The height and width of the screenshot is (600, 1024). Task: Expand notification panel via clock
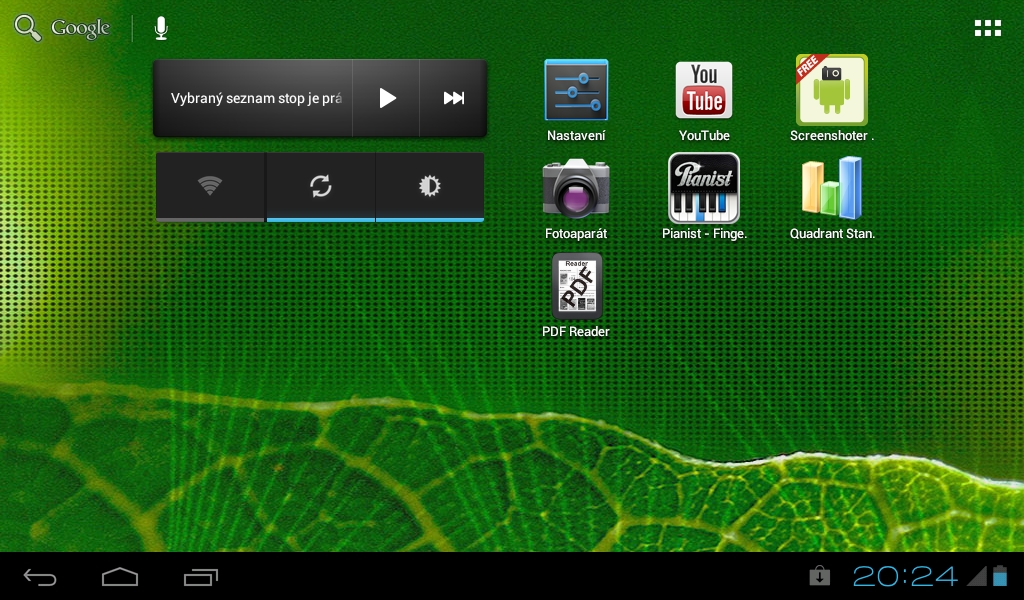point(904,576)
